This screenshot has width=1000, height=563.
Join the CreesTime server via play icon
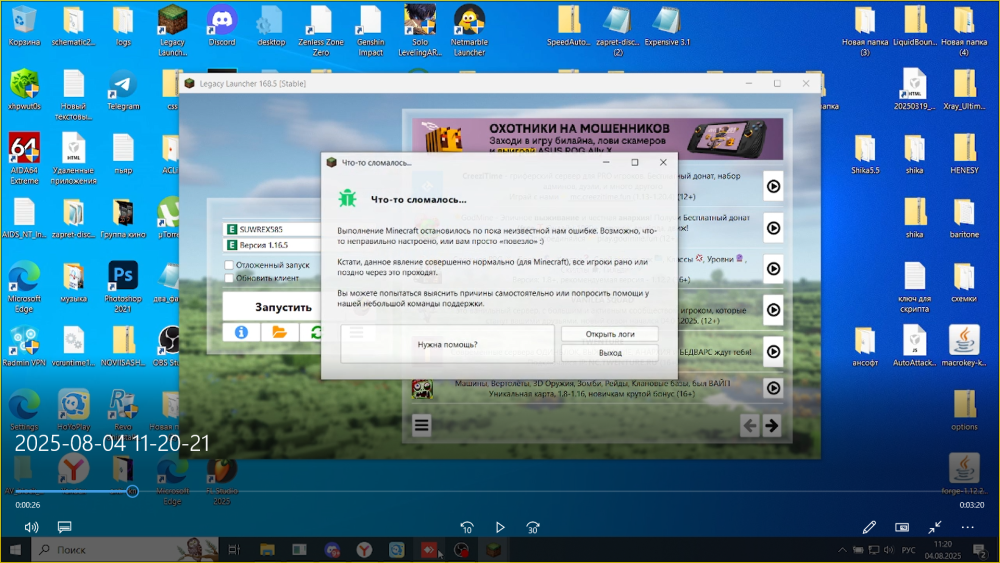point(773,186)
